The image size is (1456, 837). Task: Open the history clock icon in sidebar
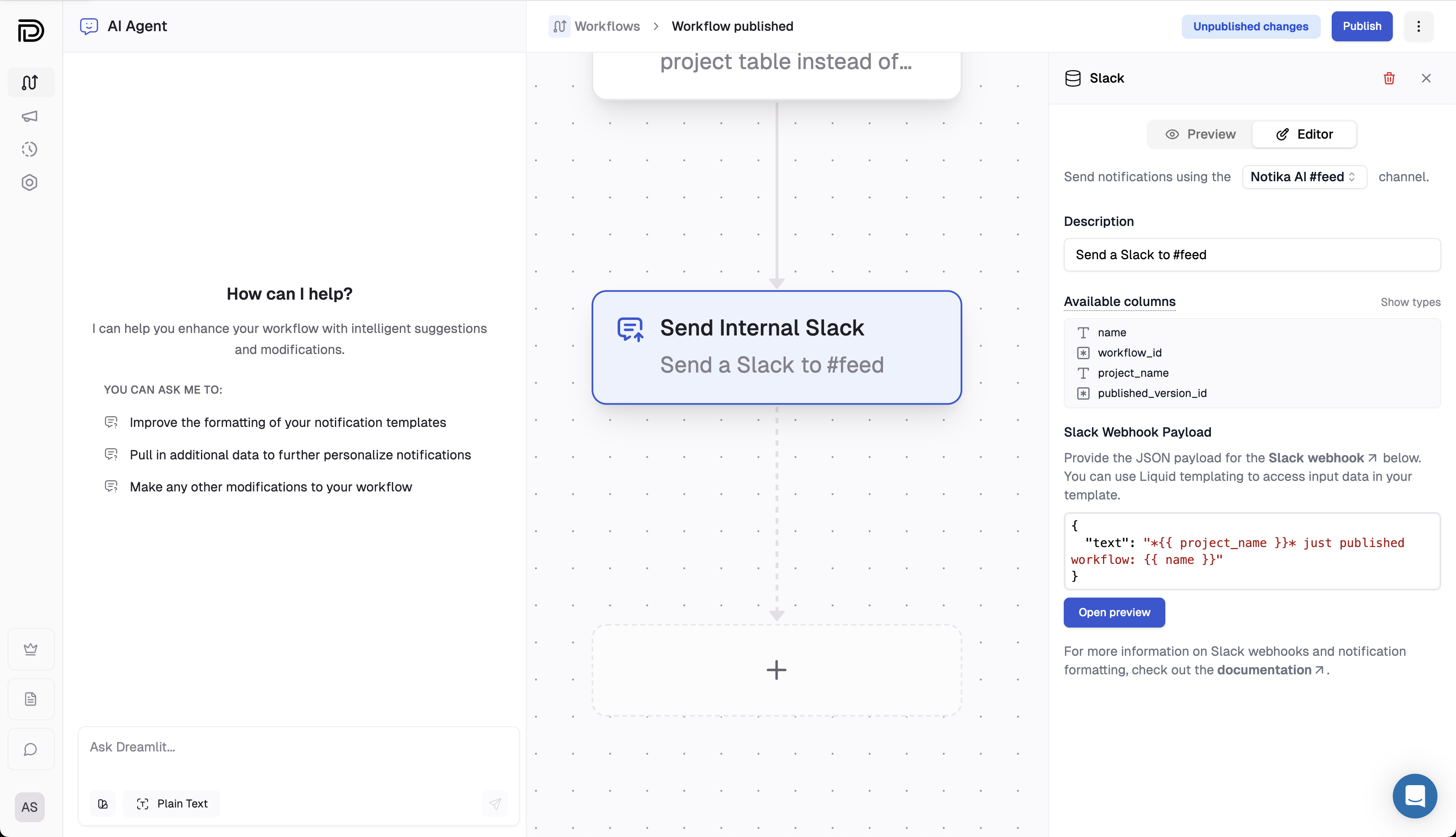[x=30, y=149]
